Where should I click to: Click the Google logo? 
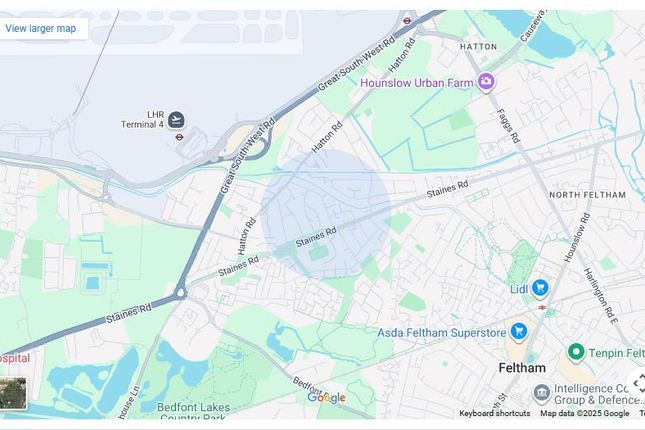[x=326, y=398]
